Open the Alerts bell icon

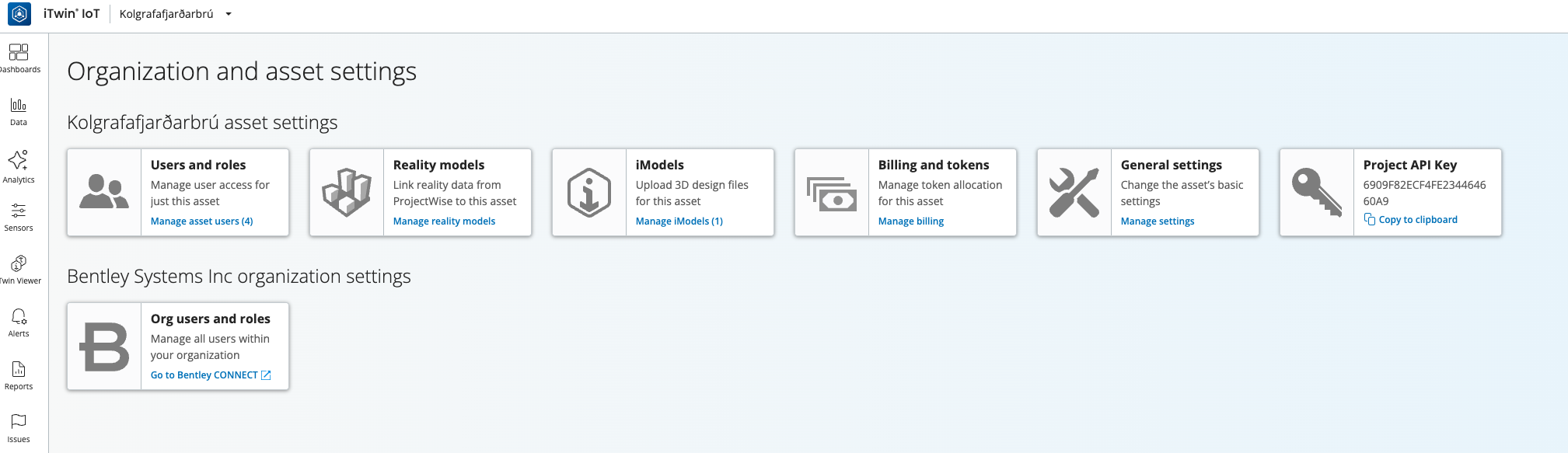tap(19, 316)
